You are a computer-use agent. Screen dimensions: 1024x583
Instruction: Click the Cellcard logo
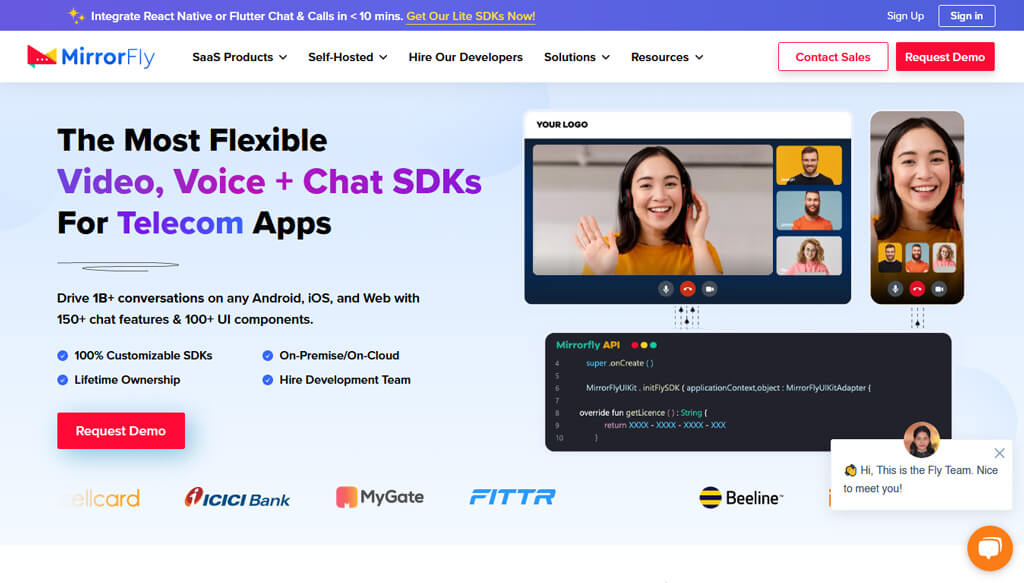click(101, 498)
